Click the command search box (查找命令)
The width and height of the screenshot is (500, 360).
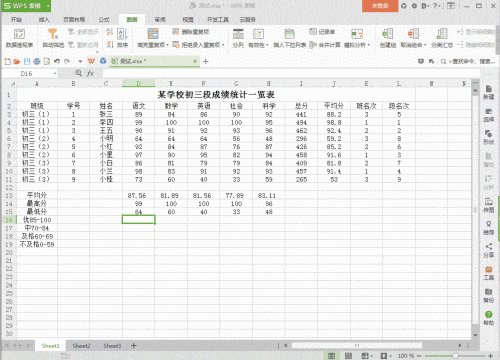coord(467,61)
